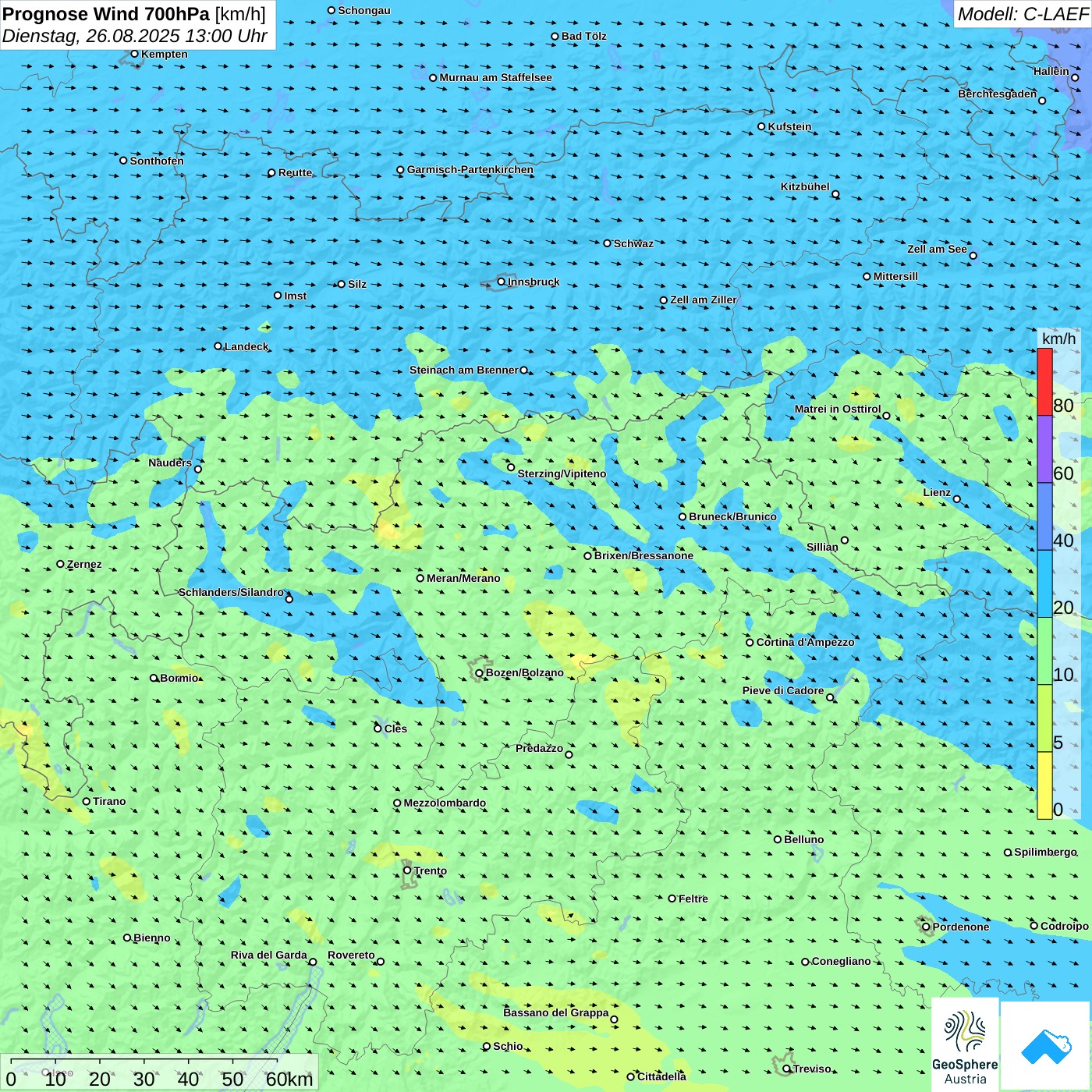Click the Schio city label

508,1046
